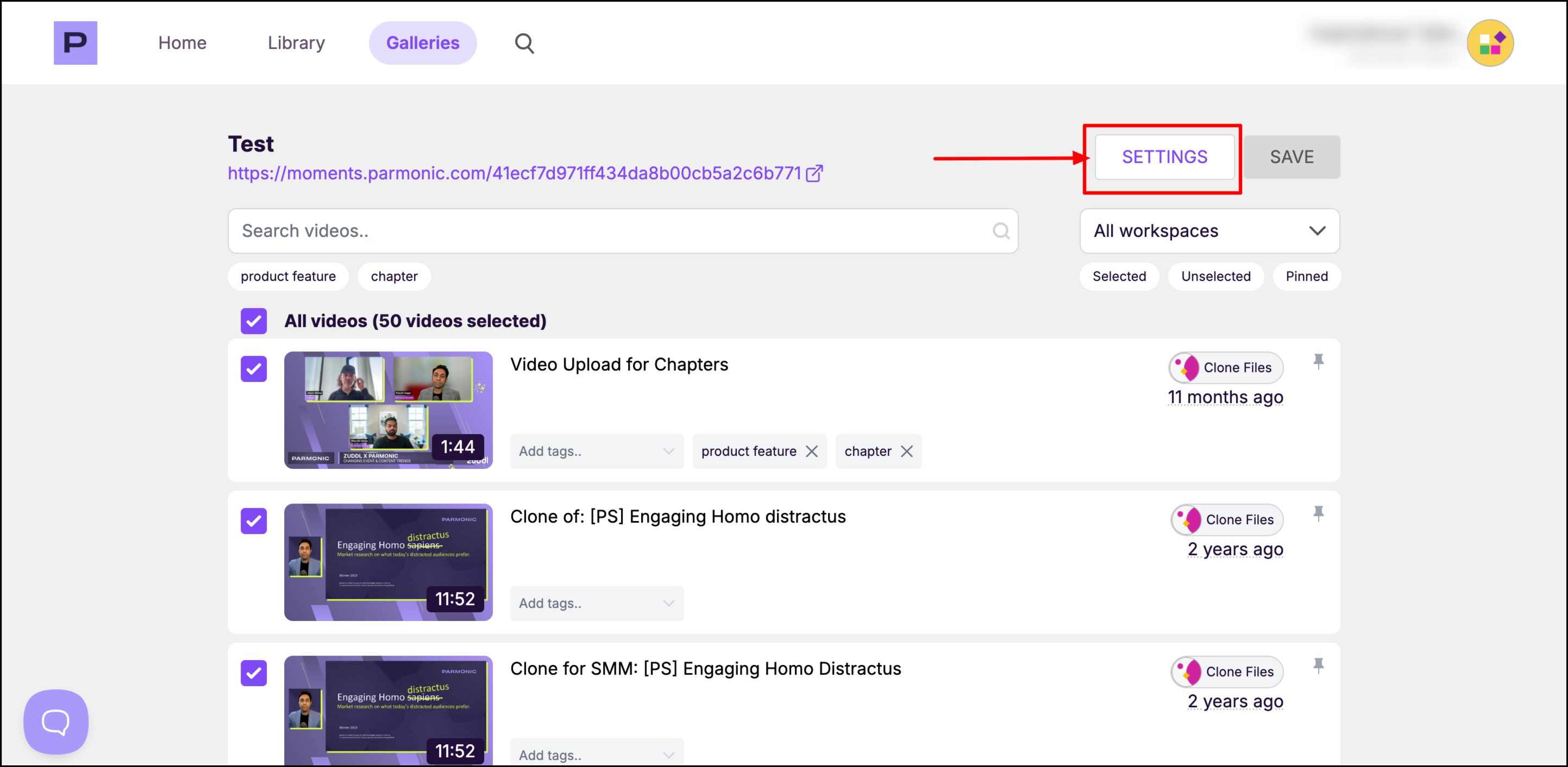Viewport: 1568px width, 767px height.
Task: Click into the Search videos field
Action: tap(609, 231)
